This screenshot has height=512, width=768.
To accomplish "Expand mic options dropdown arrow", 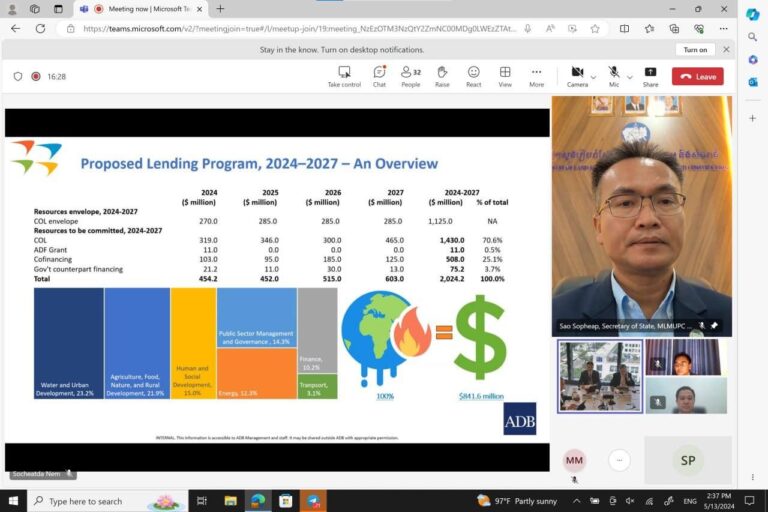I will point(630,77).
